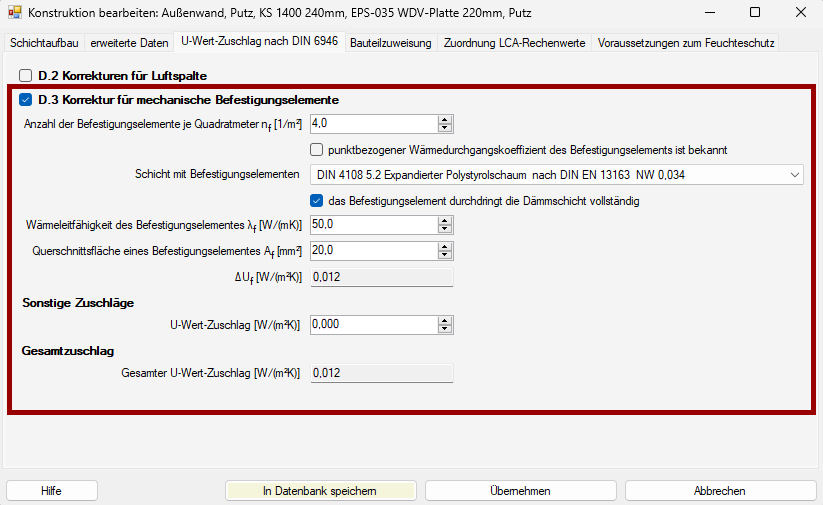Click into the Querschnittsfläche input field
Screen dimensions: 823x505
coord(373,250)
